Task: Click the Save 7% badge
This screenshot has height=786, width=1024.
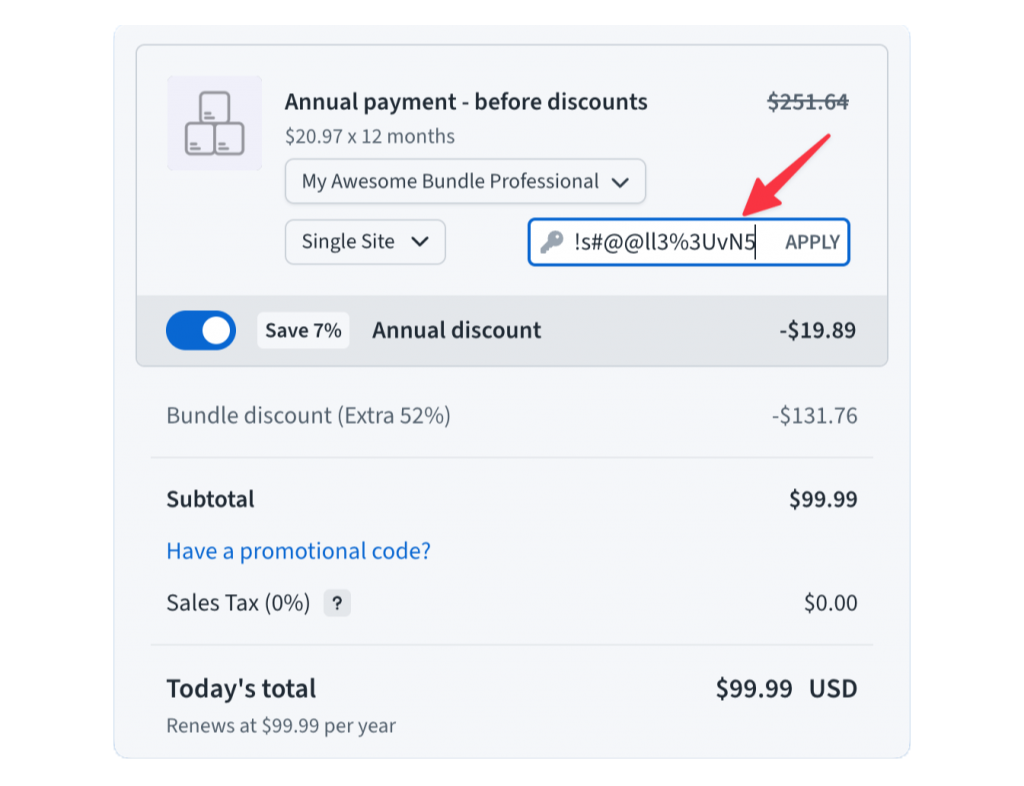Action: click(303, 330)
